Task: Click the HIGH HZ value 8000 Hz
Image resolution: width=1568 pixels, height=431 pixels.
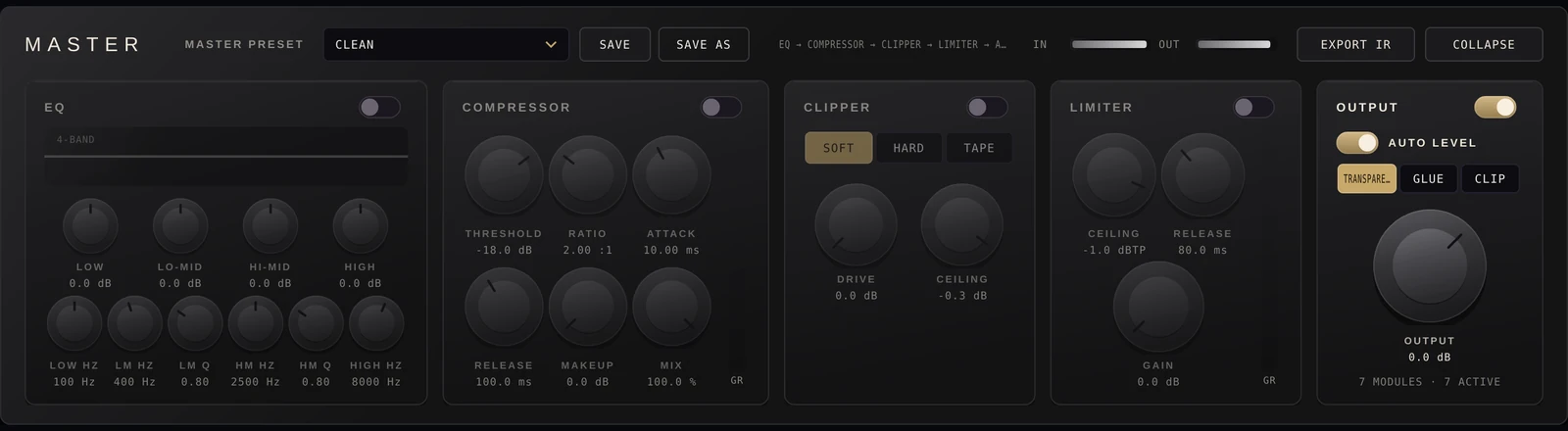Action: point(376,381)
